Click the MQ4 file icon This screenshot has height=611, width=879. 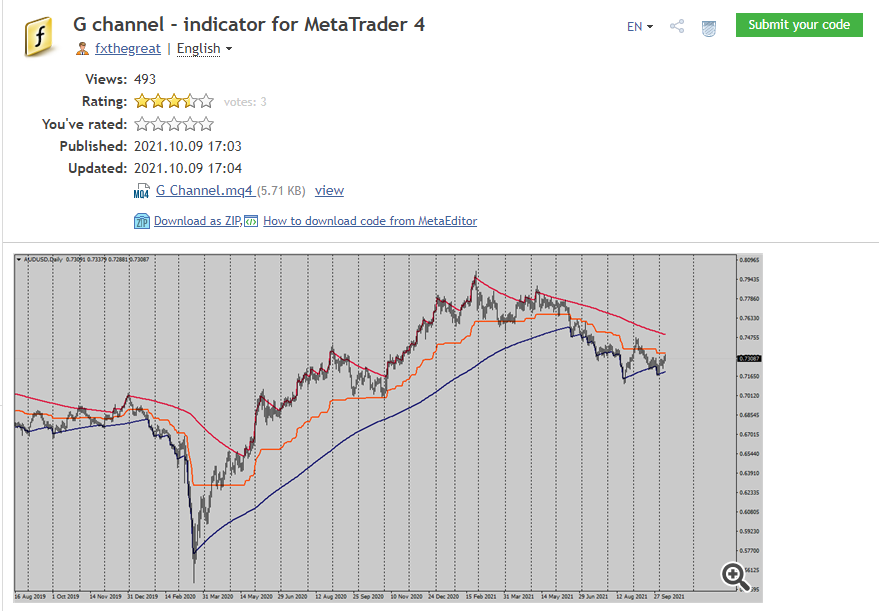[141, 191]
